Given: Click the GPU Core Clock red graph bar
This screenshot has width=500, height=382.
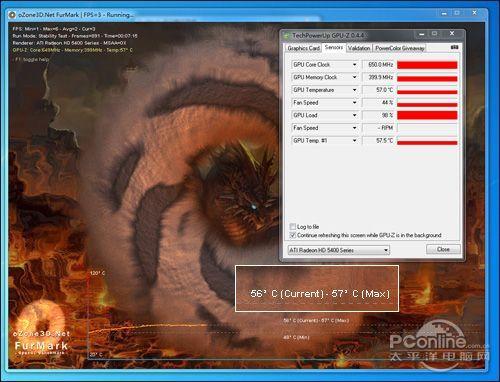Looking at the screenshot, I should [x=427, y=65].
